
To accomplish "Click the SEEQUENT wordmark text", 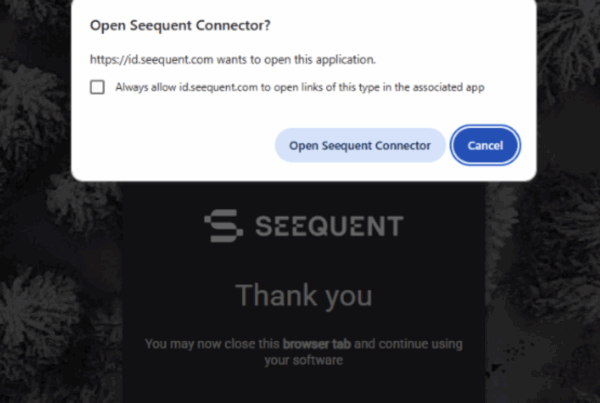I will [x=327, y=226].
